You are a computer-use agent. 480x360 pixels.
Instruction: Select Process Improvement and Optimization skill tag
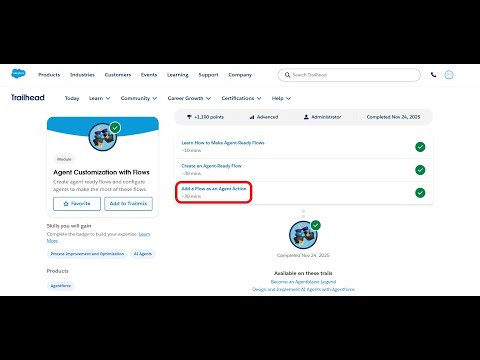87,254
